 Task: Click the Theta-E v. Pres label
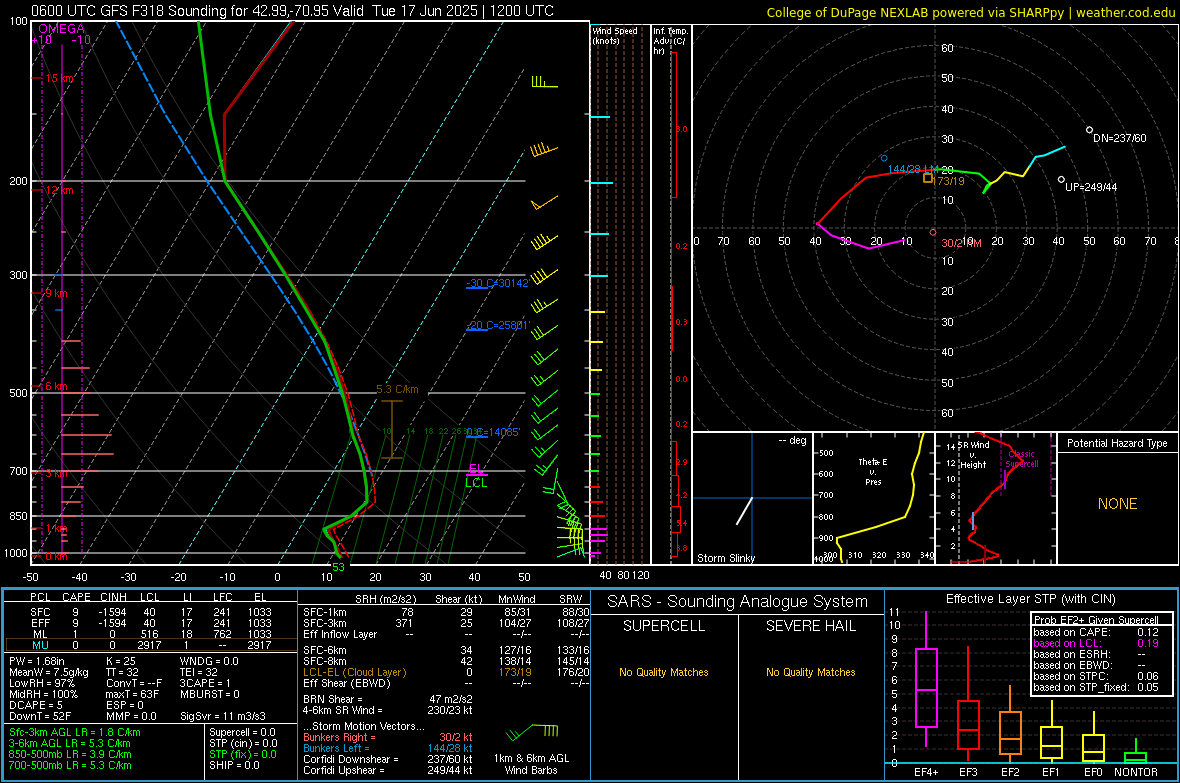point(873,471)
